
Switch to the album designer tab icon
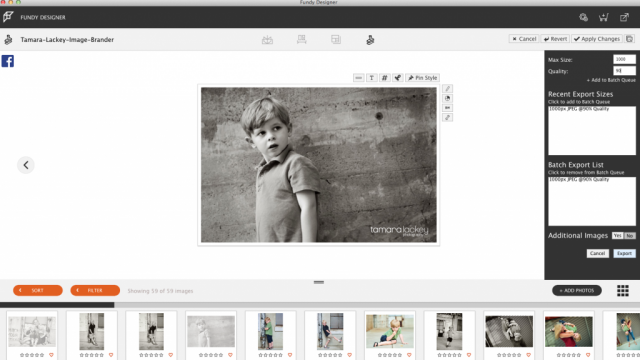pyautogui.click(x=267, y=40)
